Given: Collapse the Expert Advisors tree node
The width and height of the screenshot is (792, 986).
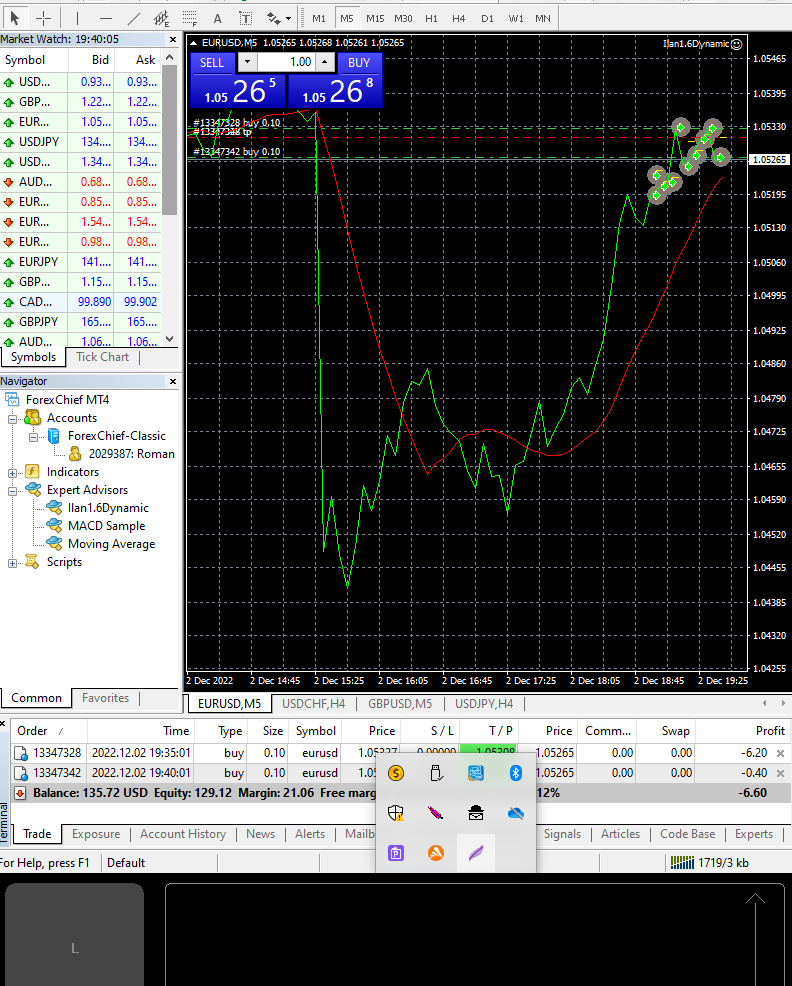Looking at the screenshot, I should (x=13, y=490).
